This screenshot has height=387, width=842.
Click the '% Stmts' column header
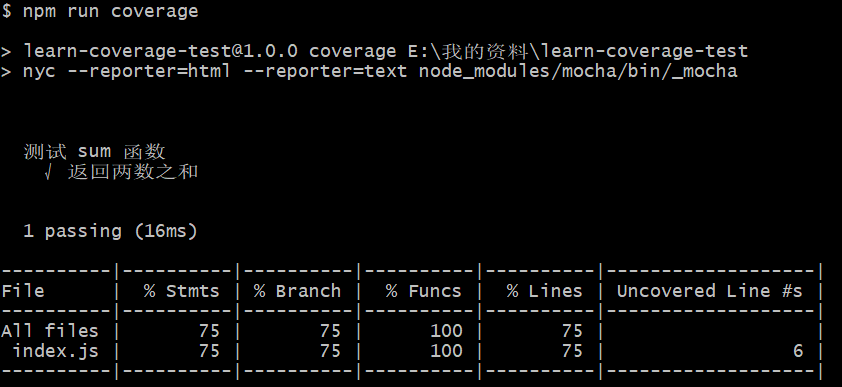[x=182, y=291]
